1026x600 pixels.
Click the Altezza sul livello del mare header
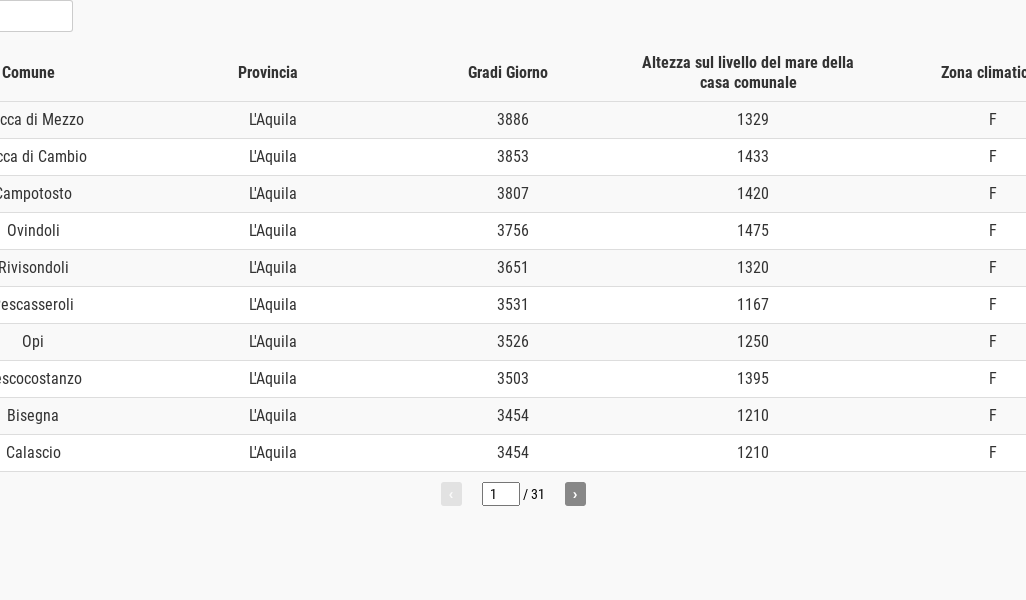tap(748, 73)
